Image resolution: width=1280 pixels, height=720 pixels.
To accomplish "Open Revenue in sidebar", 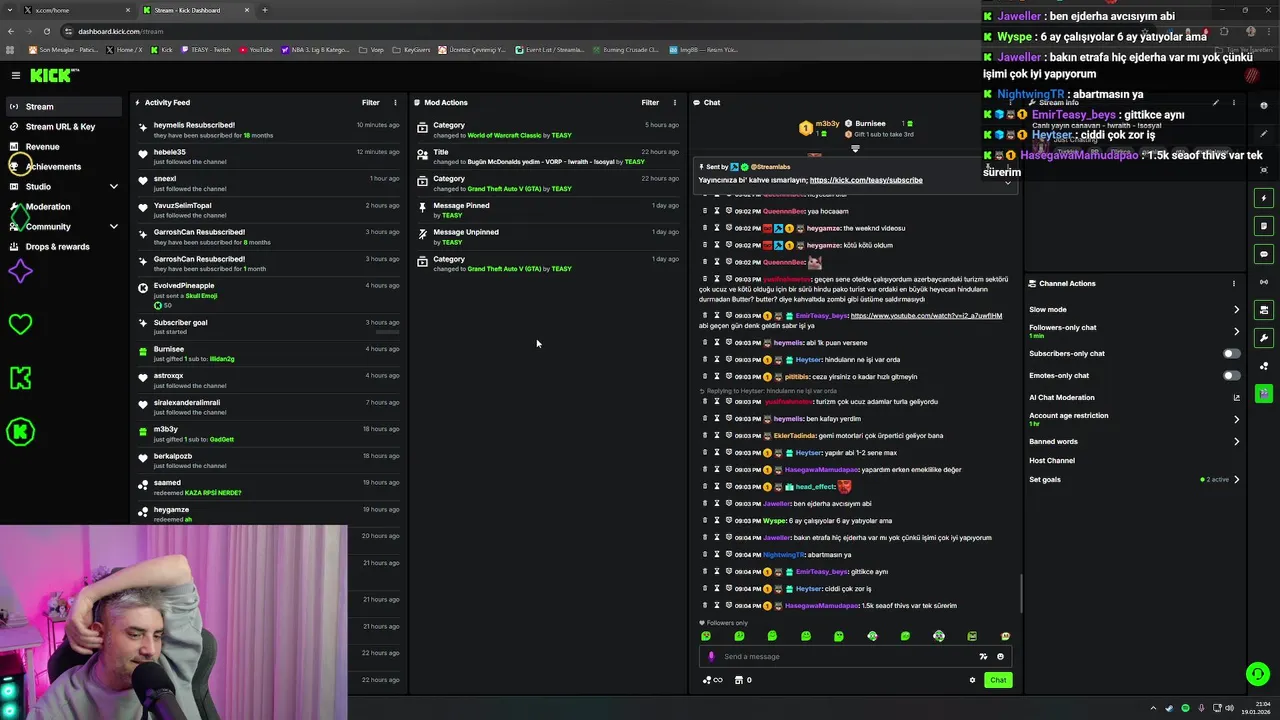I will point(62,146).
